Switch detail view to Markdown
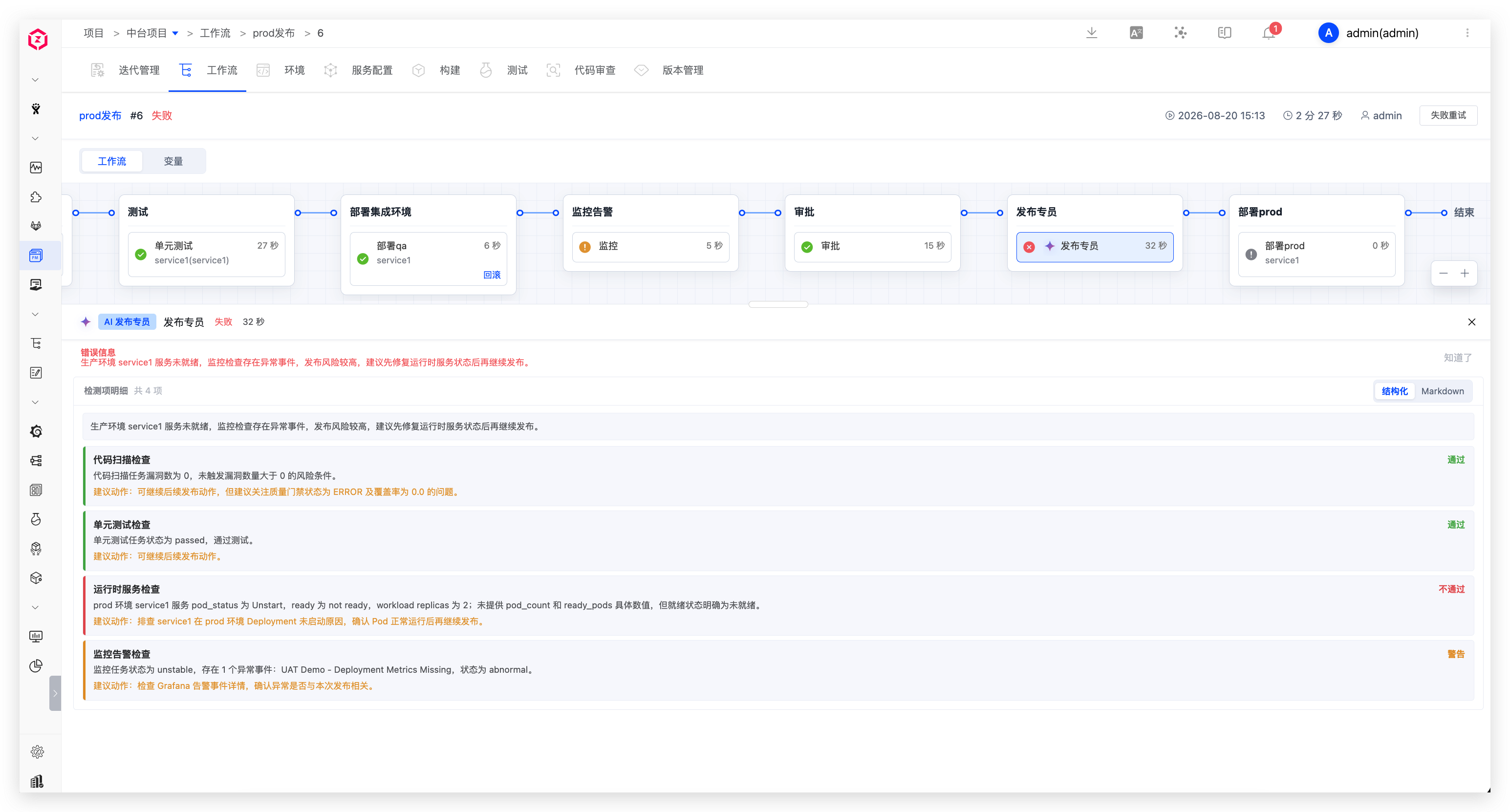 pyautogui.click(x=1442, y=391)
